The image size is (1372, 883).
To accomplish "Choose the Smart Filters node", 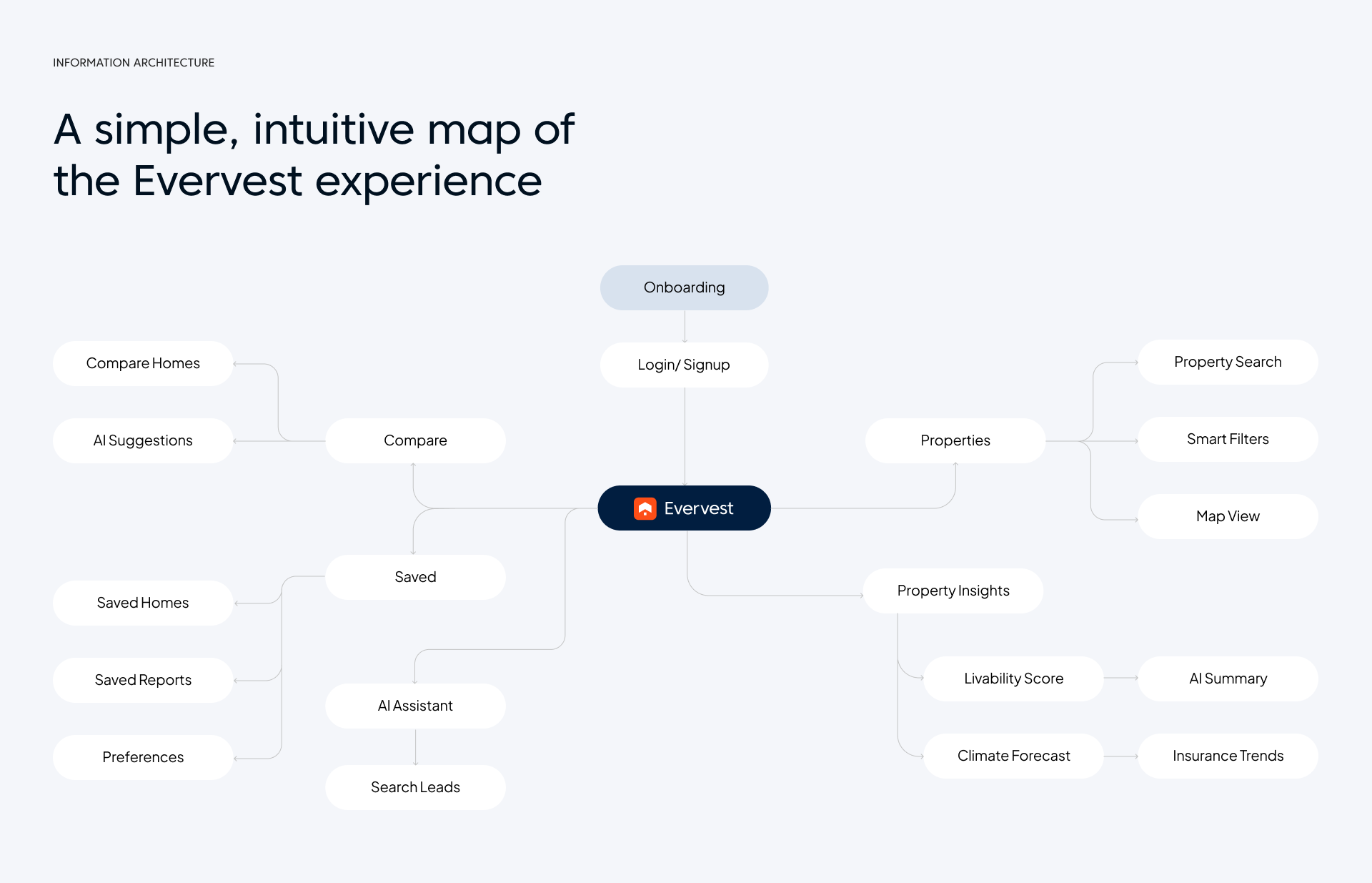I will tap(1228, 439).
